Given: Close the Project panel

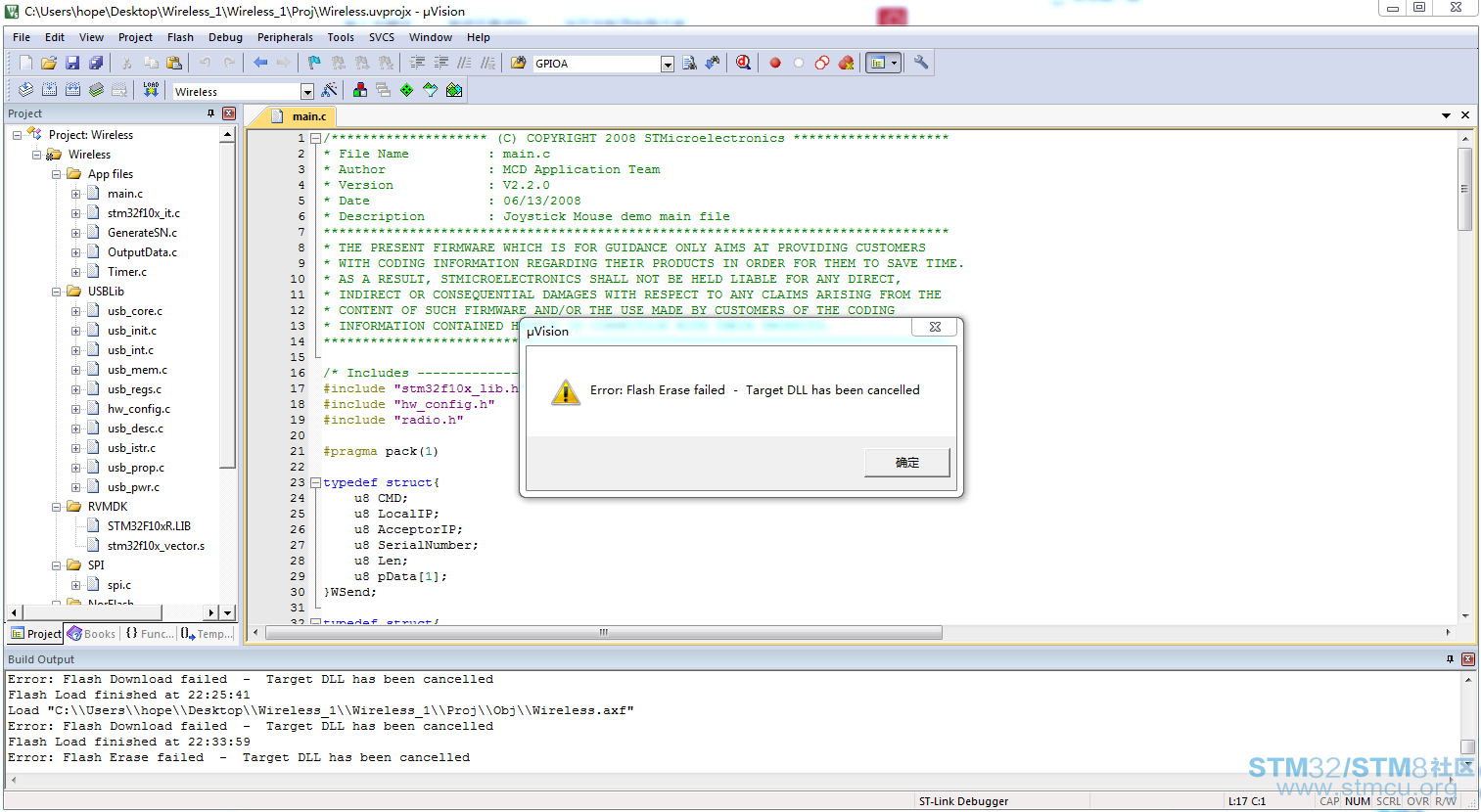Looking at the screenshot, I should pyautogui.click(x=228, y=113).
